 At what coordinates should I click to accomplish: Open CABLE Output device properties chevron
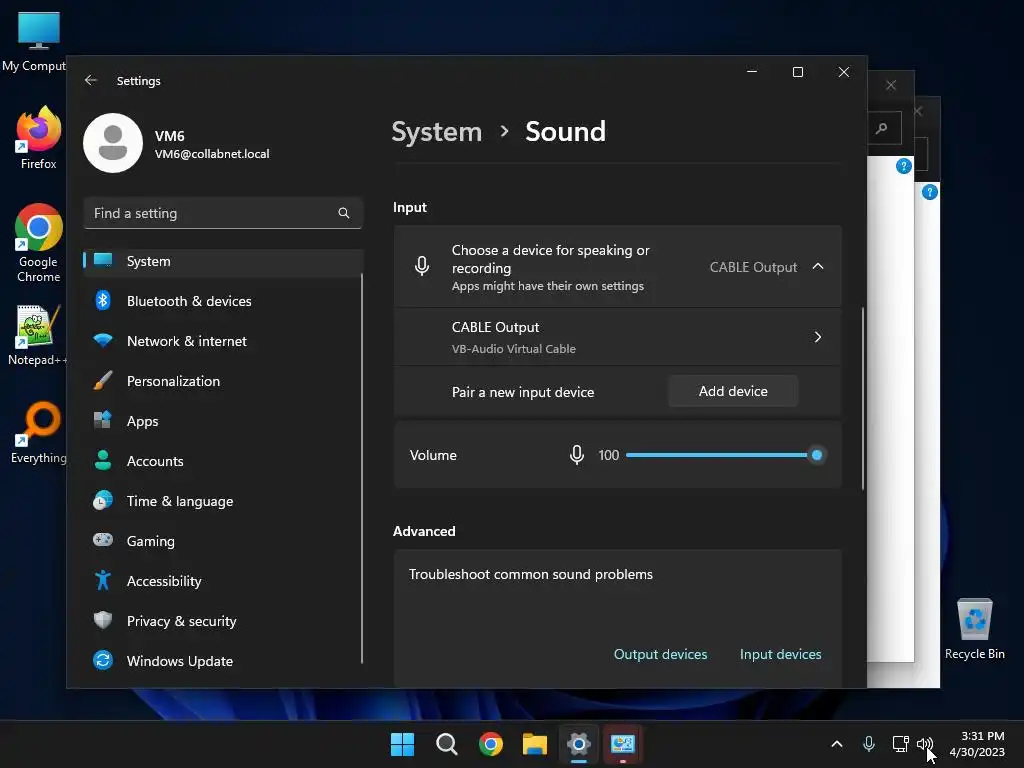(818, 337)
